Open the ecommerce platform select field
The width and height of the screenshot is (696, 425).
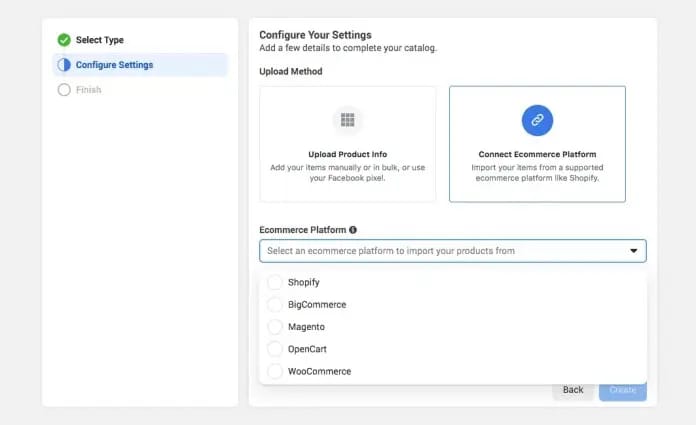coord(440,251)
